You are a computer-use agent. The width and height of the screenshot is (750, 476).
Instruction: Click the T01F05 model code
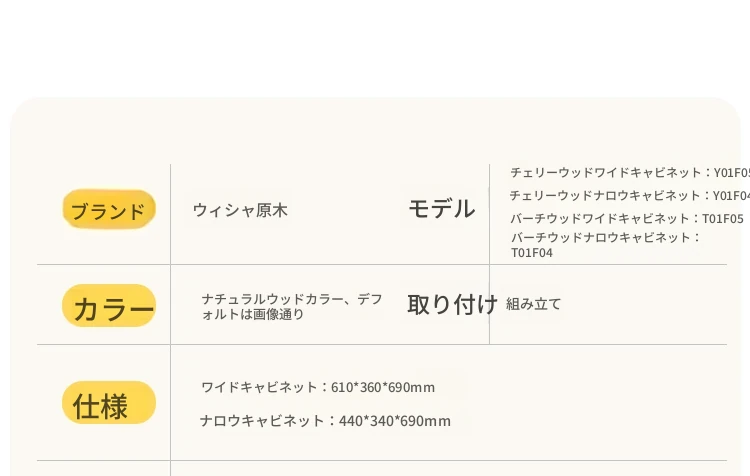723,219
